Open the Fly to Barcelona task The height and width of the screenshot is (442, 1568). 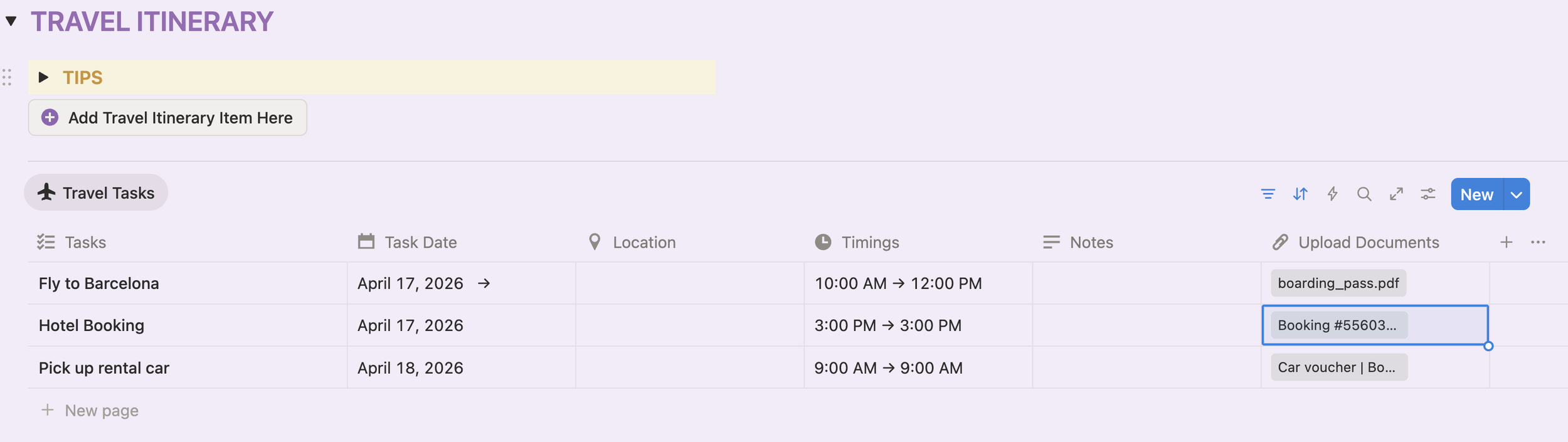point(99,283)
